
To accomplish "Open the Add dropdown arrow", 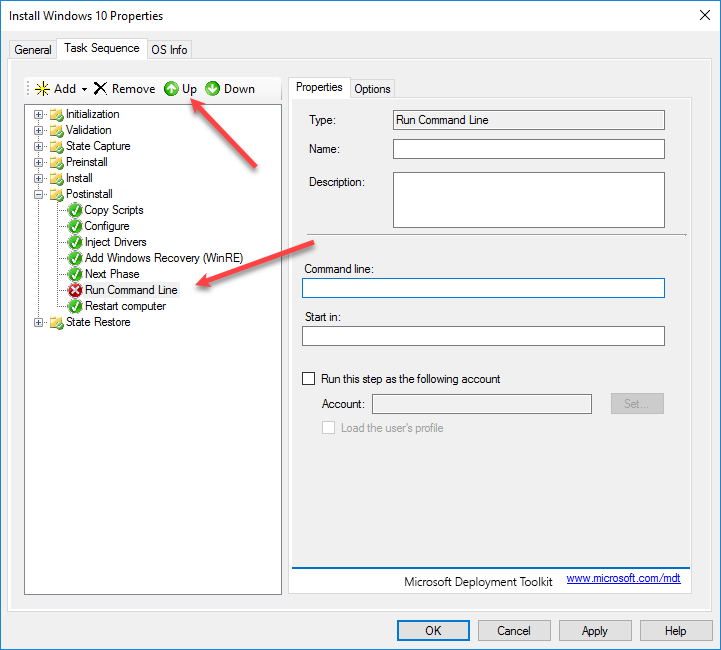I will tap(84, 89).
